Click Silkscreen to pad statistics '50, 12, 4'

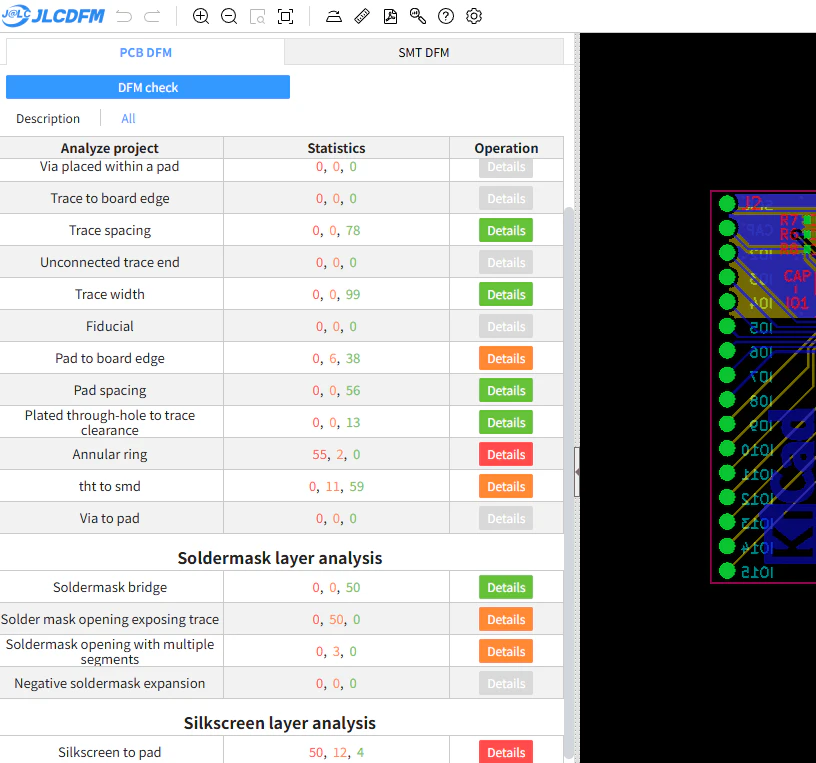[336, 752]
